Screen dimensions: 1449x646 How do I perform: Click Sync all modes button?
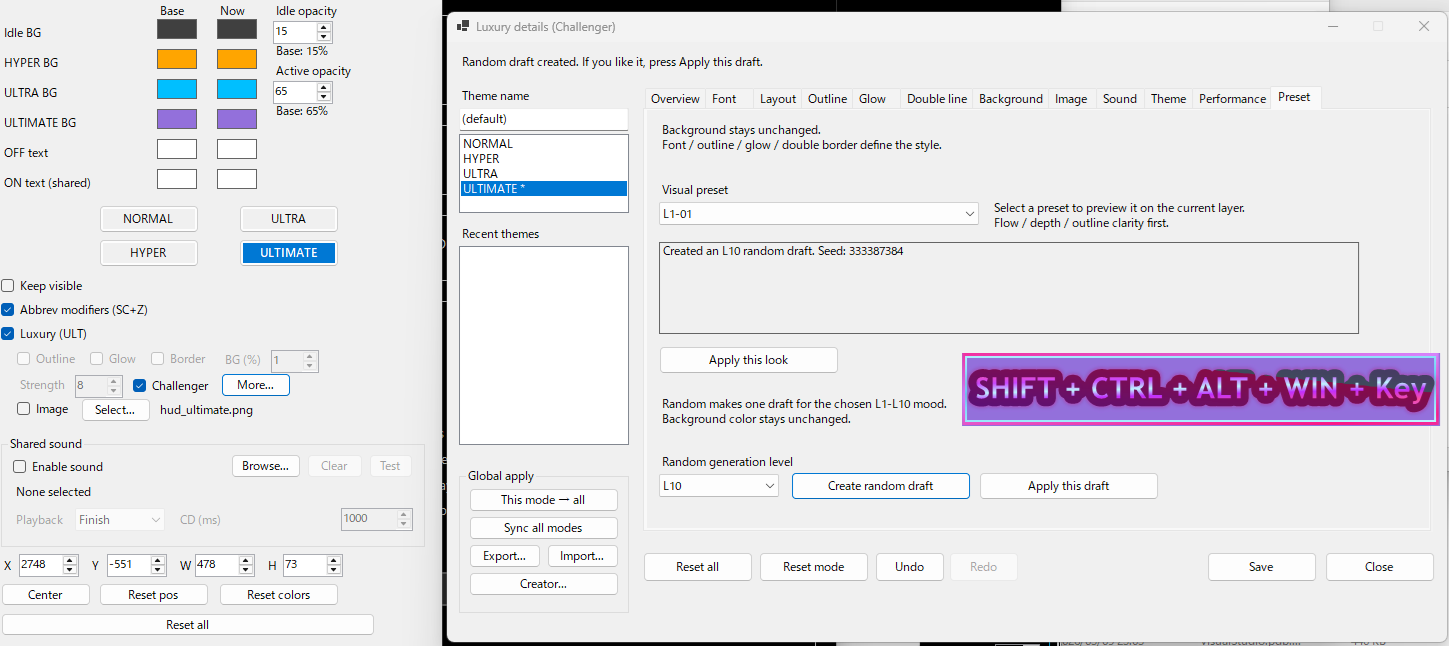click(x=543, y=528)
